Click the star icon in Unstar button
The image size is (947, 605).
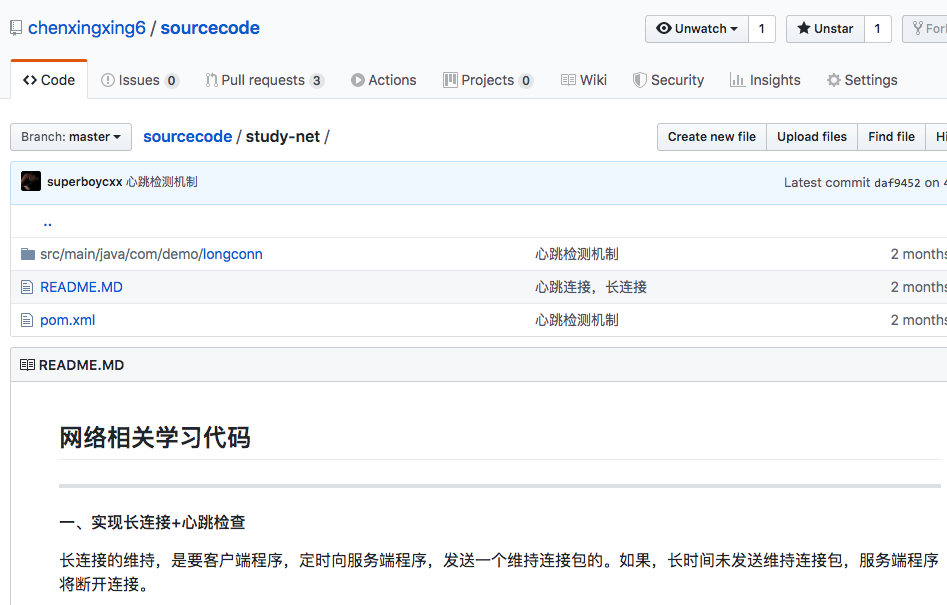point(804,28)
